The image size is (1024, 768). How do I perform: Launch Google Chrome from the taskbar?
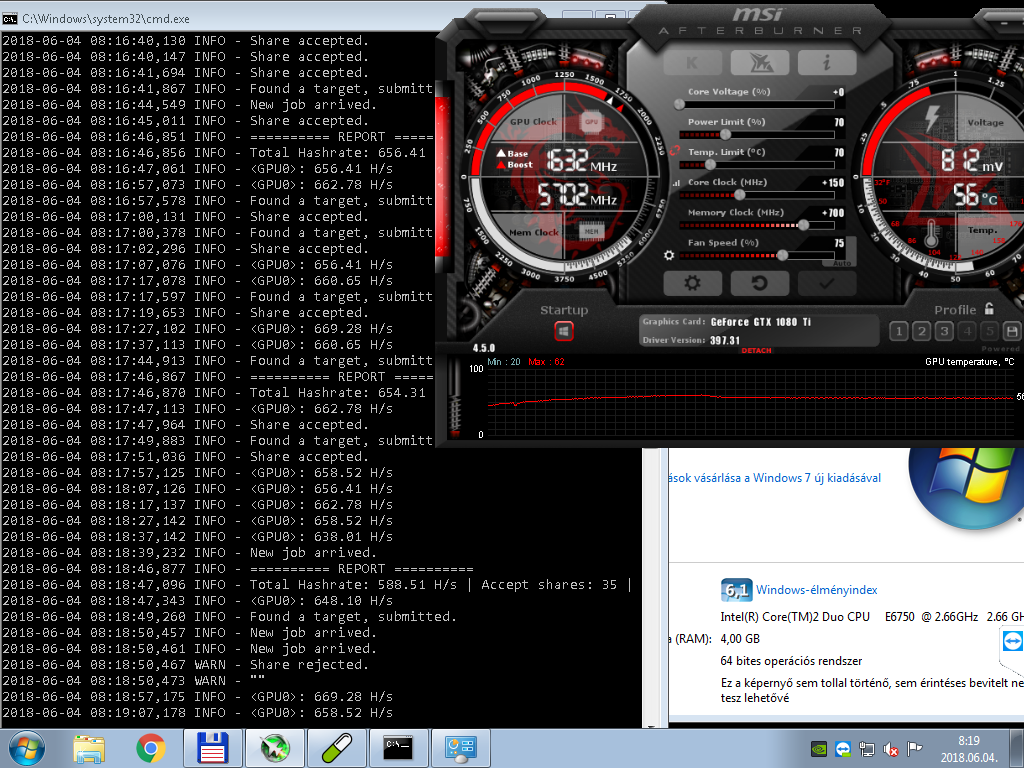pyautogui.click(x=151, y=748)
